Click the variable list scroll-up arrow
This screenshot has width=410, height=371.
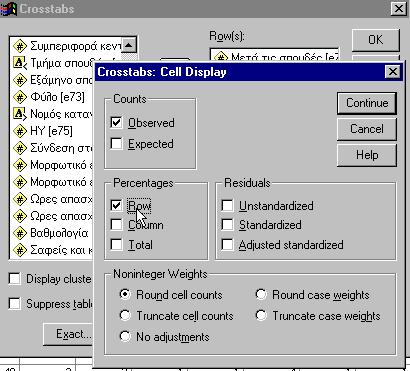[129, 45]
